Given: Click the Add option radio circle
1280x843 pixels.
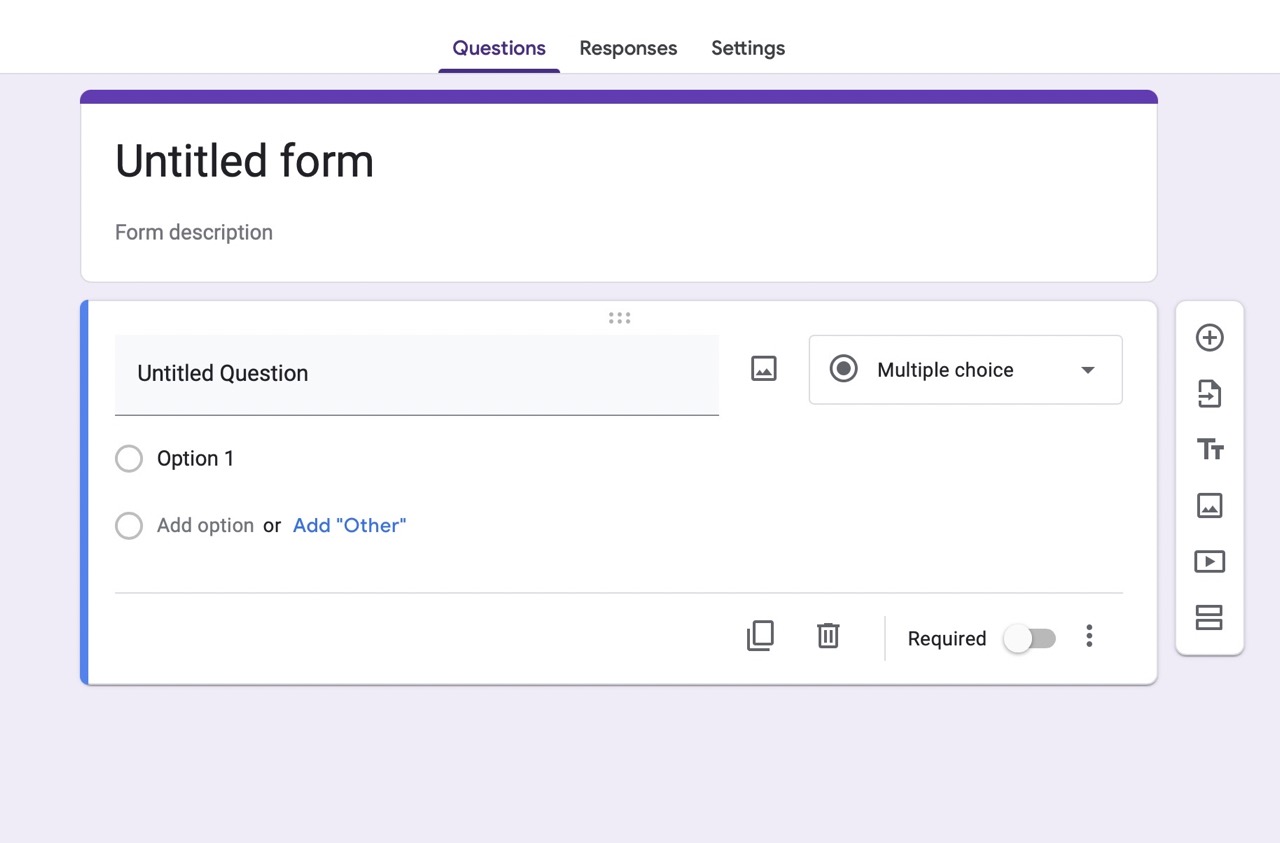Looking at the screenshot, I should pyautogui.click(x=129, y=525).
